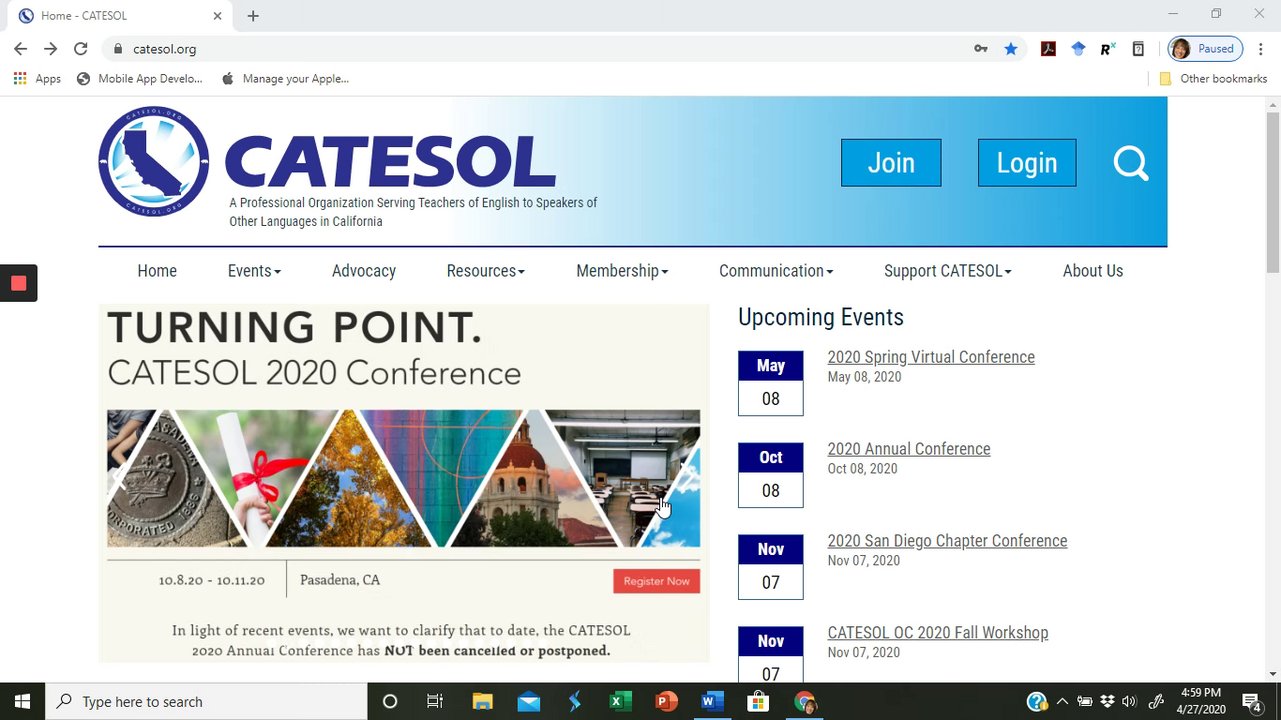Click the Upcoming Events heading
Viewport: 1281px width, 720px height.
pos(821,317)
